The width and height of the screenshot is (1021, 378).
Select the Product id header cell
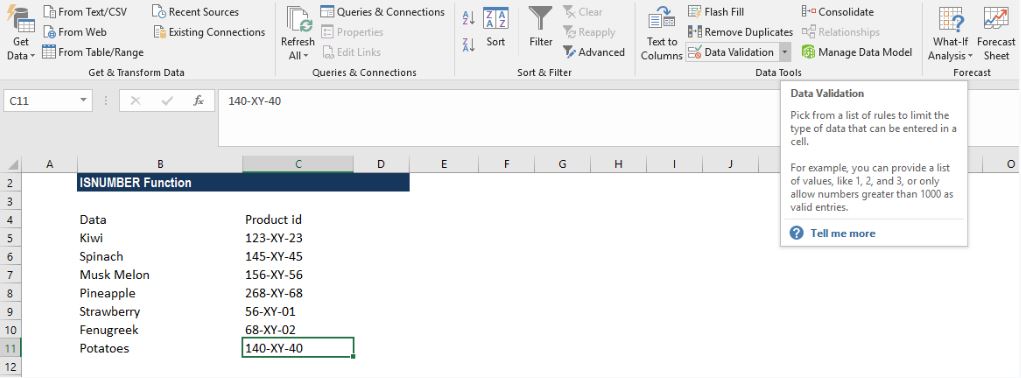click(298, 220)
